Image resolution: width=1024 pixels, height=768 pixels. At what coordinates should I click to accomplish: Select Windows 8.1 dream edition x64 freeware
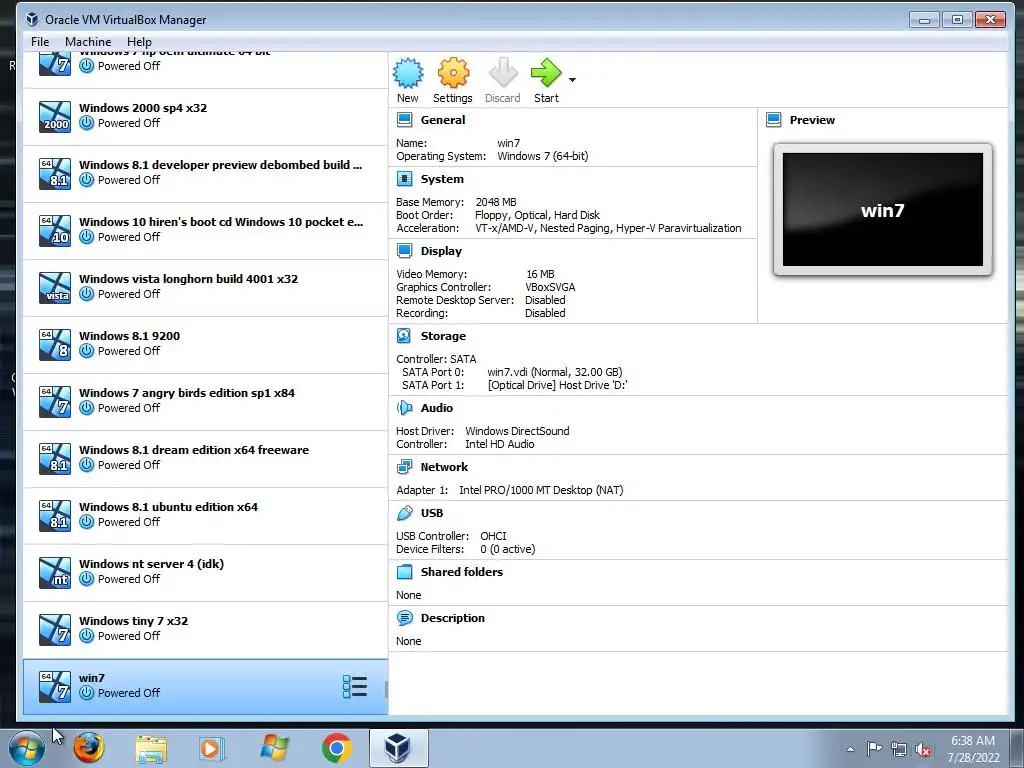coord(205,458)
